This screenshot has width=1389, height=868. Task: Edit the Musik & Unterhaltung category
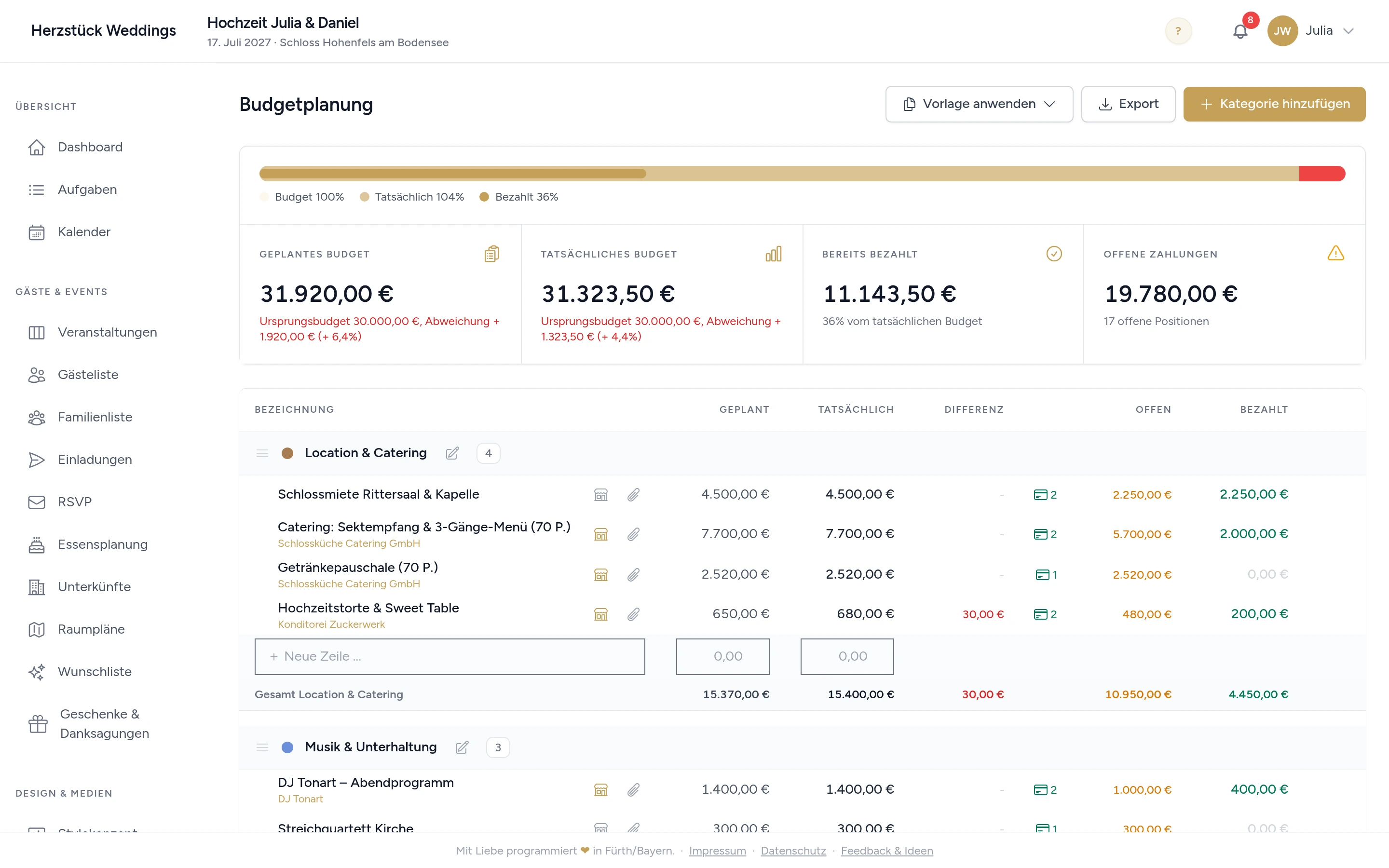point(462,747)
